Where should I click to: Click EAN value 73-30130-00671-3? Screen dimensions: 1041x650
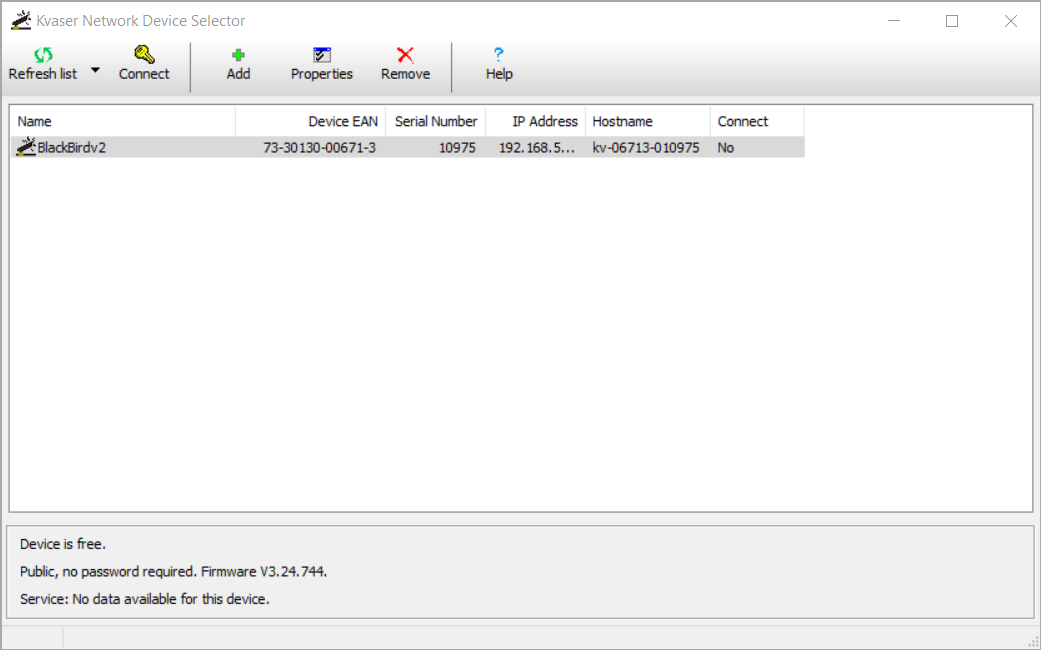click(319, 147)
